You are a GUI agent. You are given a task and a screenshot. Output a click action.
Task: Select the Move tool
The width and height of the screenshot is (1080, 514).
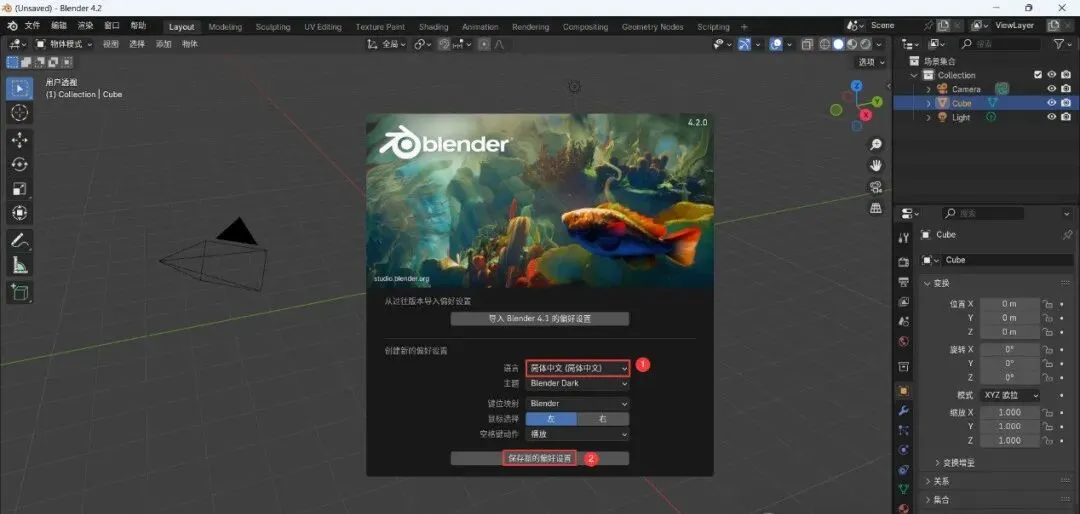coord(19,140)
